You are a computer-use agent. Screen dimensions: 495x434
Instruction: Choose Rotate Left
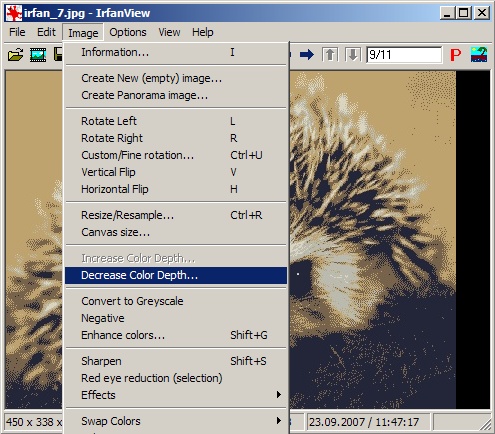pyautogui.click(x=176, y=121)
